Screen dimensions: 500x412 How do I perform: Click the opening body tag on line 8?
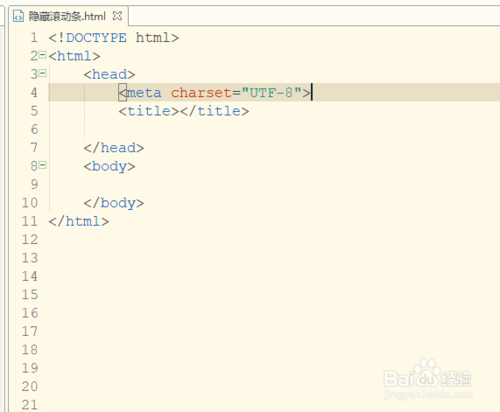(x=109, y=166)
